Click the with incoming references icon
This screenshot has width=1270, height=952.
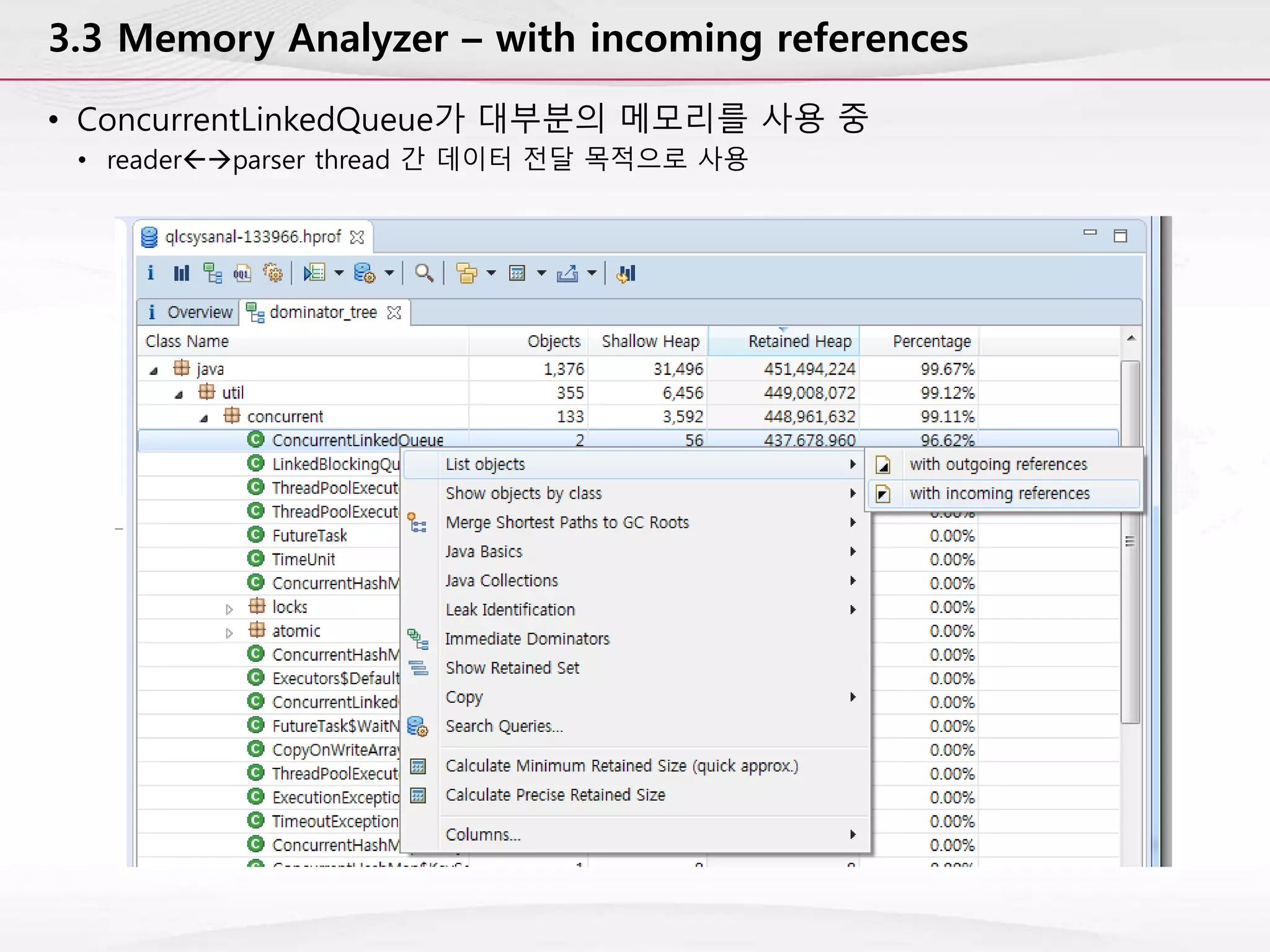[x=883, y=493]
